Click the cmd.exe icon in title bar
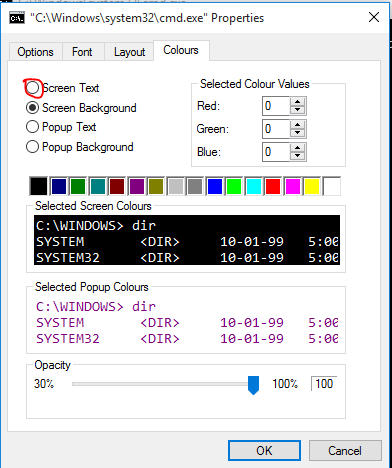The image size is (392, 468). [x=17, y=18]
